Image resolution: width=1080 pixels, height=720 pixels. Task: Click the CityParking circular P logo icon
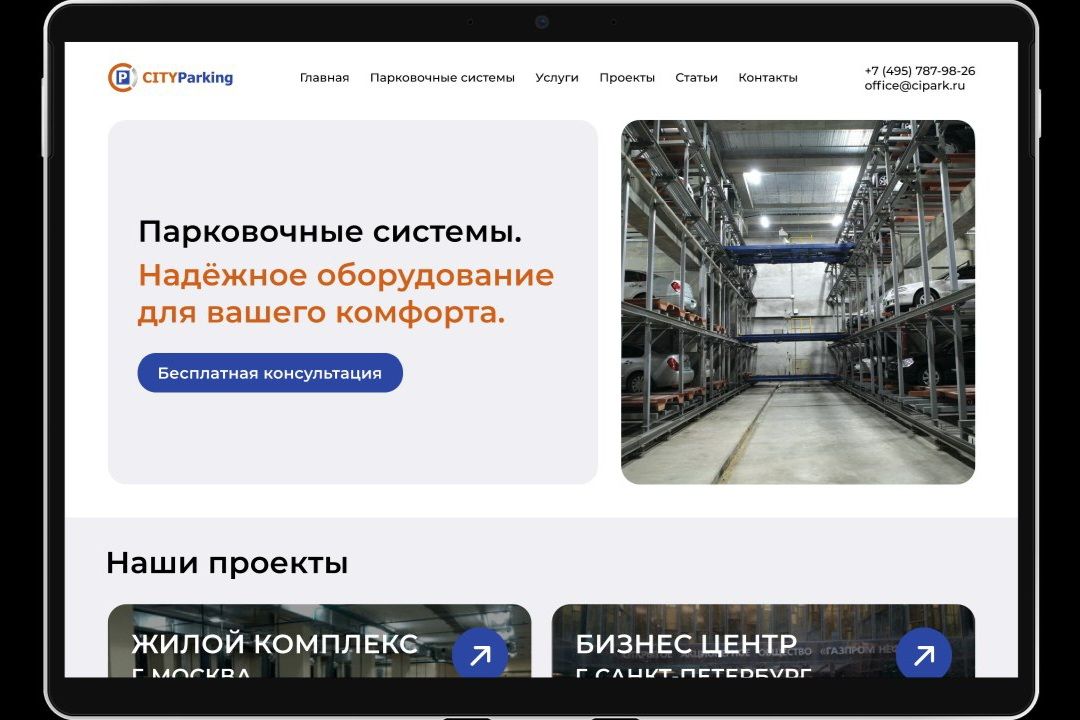(122, 78)
